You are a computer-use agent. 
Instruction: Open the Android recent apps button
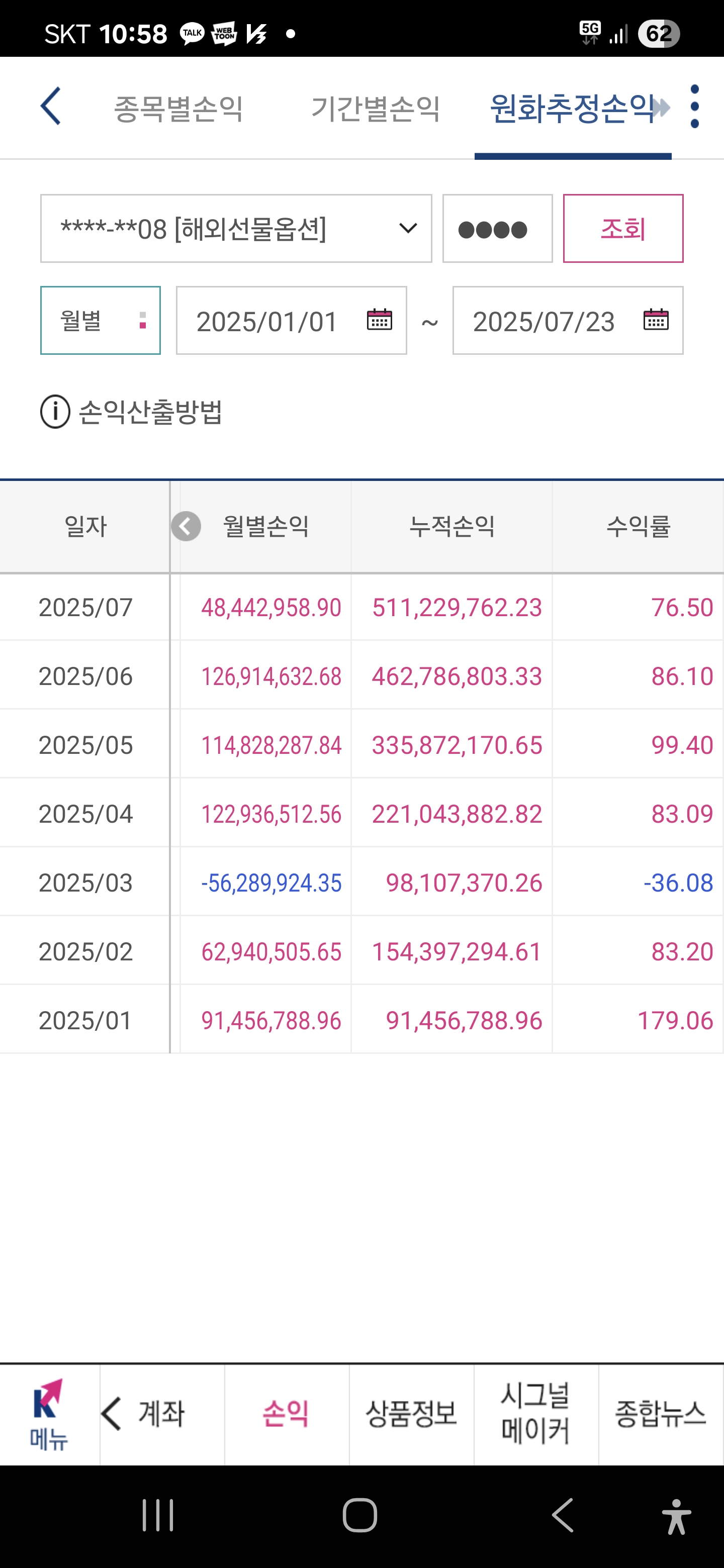click(x=158, y=1515)
